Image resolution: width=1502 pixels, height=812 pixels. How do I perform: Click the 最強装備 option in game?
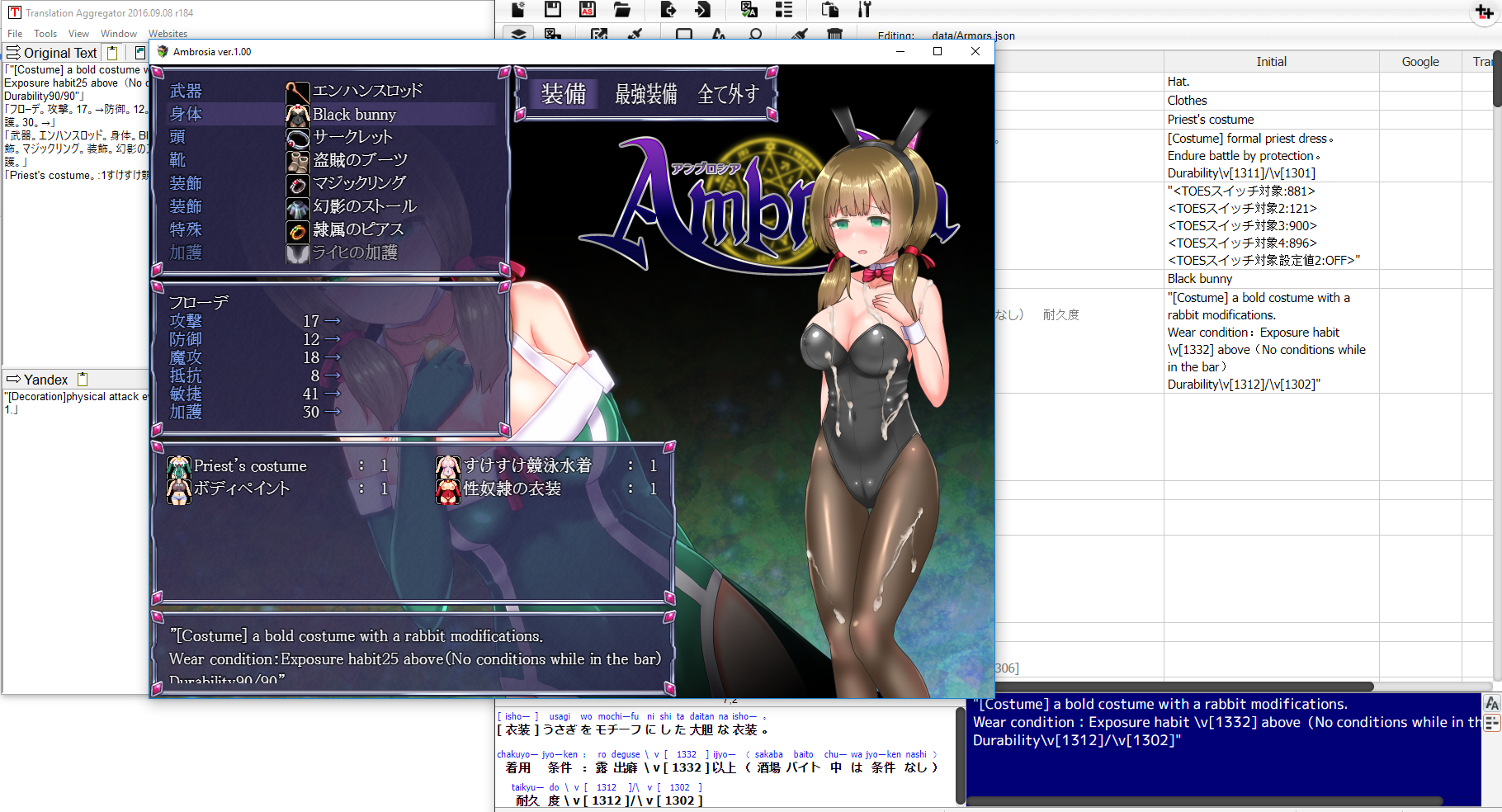645,94
